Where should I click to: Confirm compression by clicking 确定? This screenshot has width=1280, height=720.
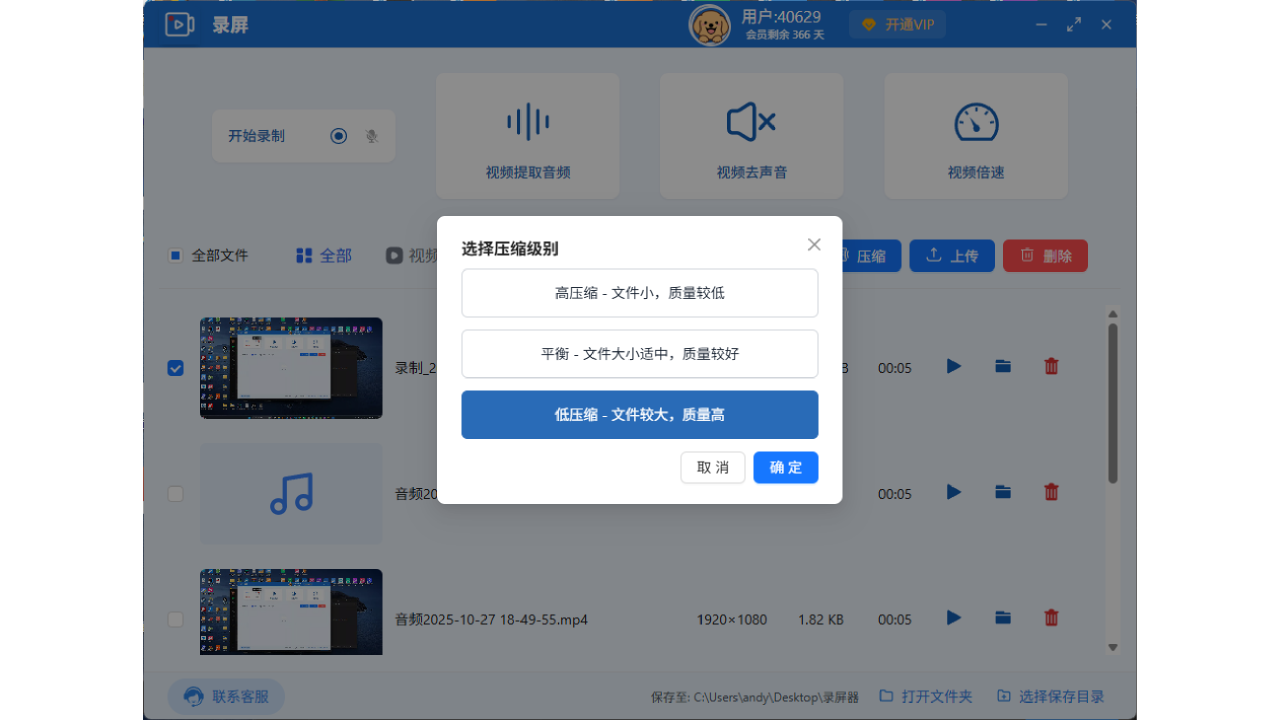pos(785,467)
